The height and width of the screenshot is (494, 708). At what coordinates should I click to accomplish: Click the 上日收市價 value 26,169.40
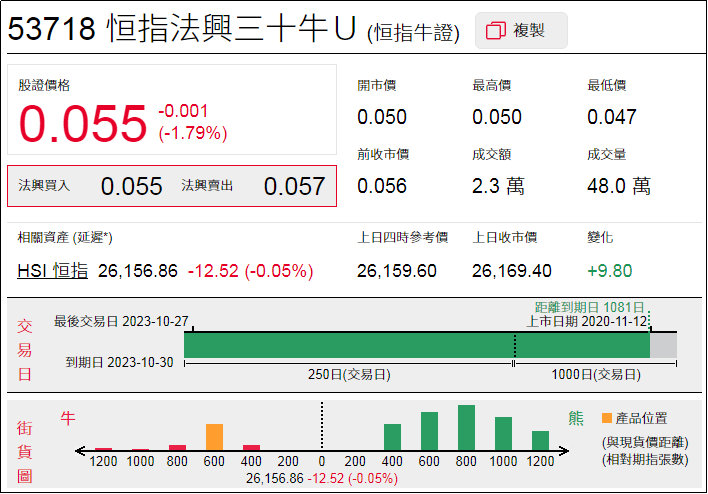[x=512, y=271]
